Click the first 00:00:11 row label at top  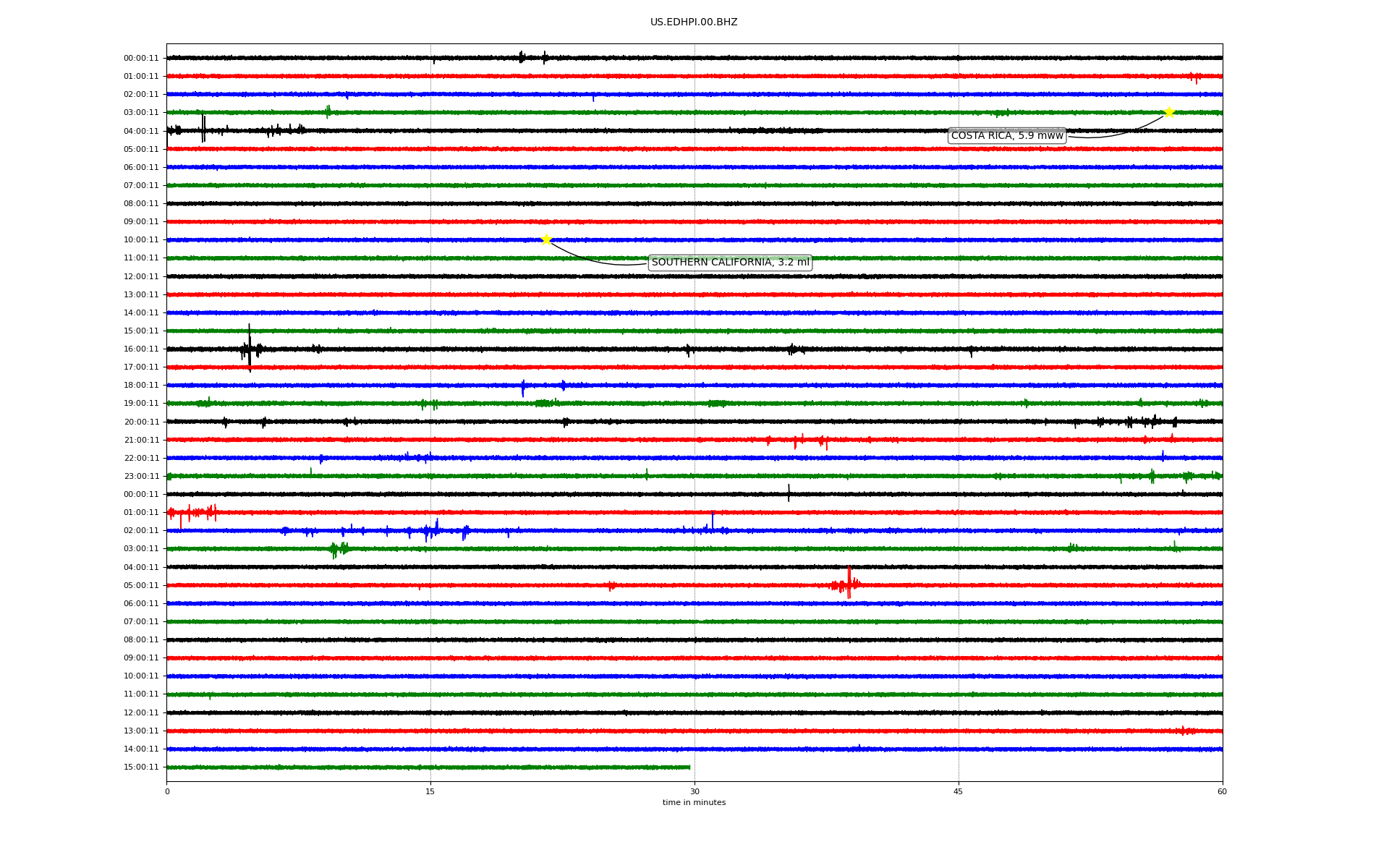tap(141, 59)
